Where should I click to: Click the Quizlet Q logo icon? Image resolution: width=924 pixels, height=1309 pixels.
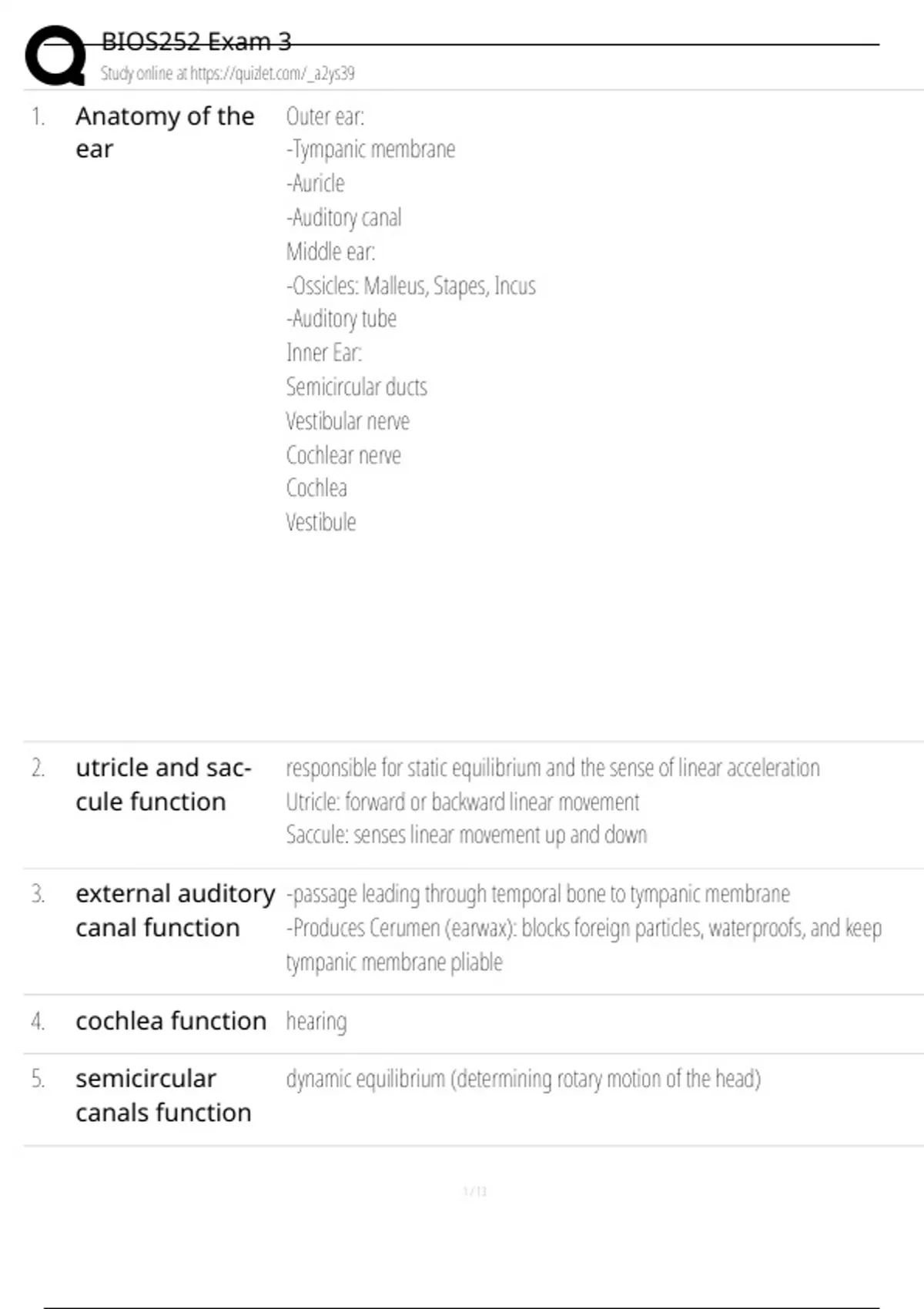coord(55,55)
